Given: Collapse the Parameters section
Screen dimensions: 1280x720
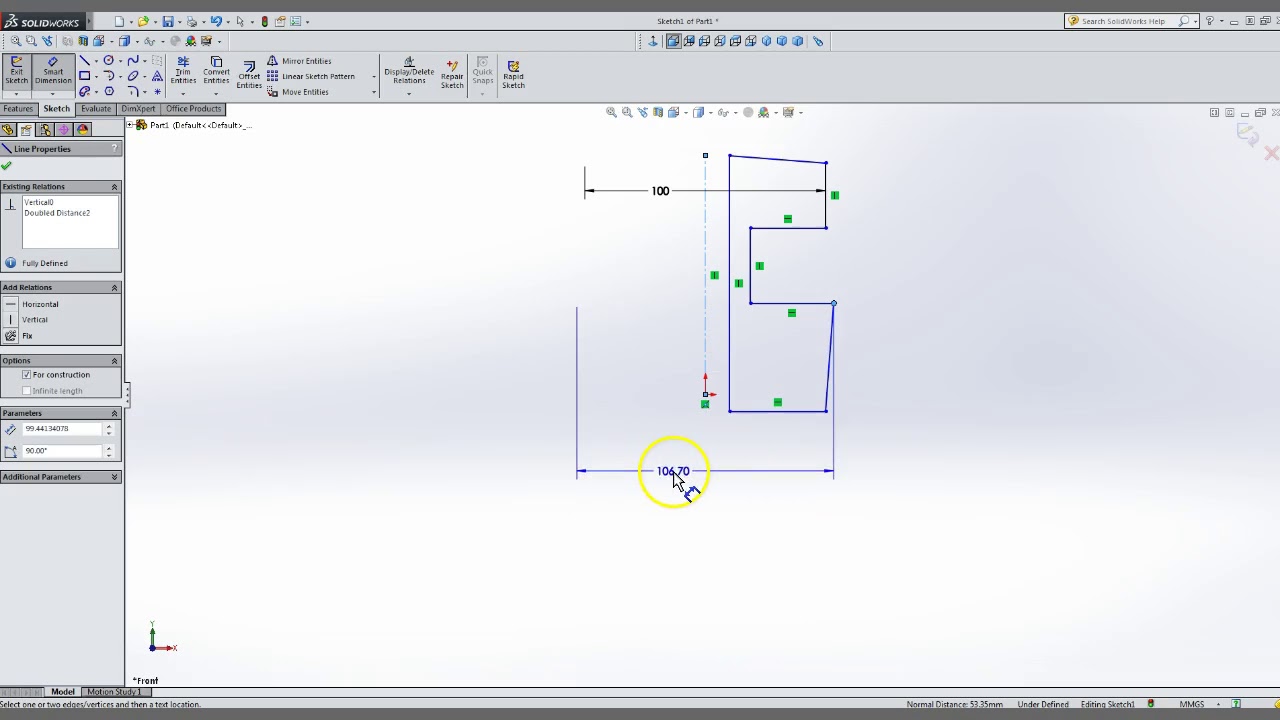Looking at the screenshot, I should click(x=114, y=413).
